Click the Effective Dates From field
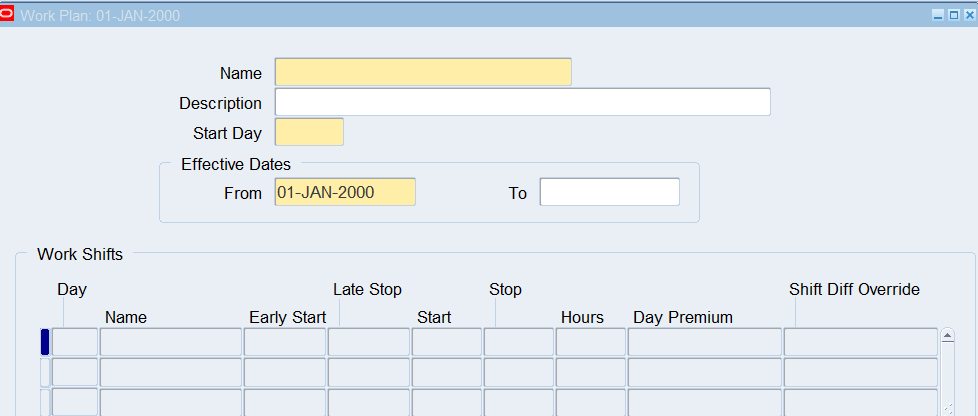 (345, 192)
